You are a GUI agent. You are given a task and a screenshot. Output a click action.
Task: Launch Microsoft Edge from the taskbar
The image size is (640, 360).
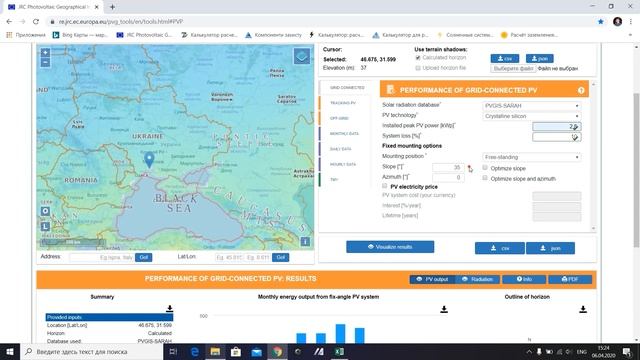pyautogui.click(x=195, y=351)
